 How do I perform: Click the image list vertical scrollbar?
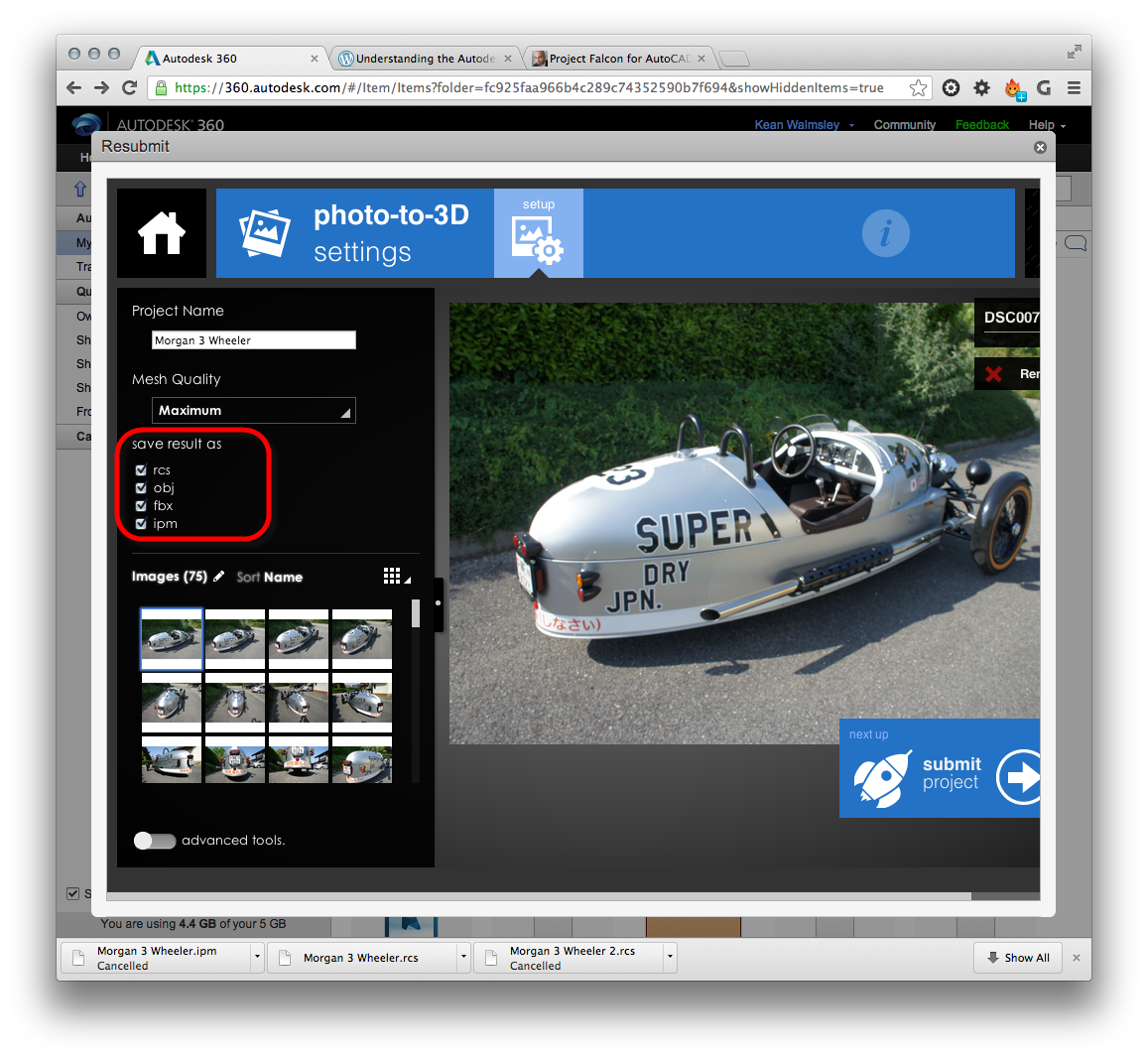pyautogui.click(x=415, y=615)
